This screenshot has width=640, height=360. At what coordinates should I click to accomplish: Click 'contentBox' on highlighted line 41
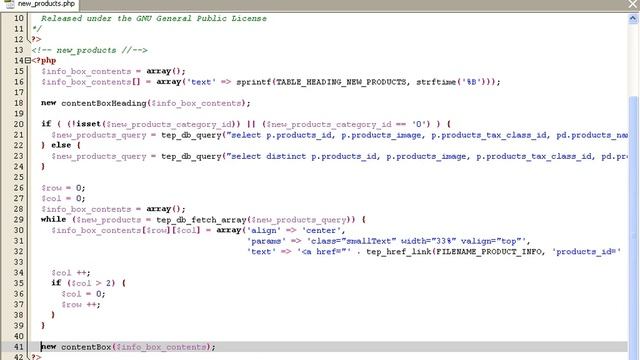pos(86,347)
